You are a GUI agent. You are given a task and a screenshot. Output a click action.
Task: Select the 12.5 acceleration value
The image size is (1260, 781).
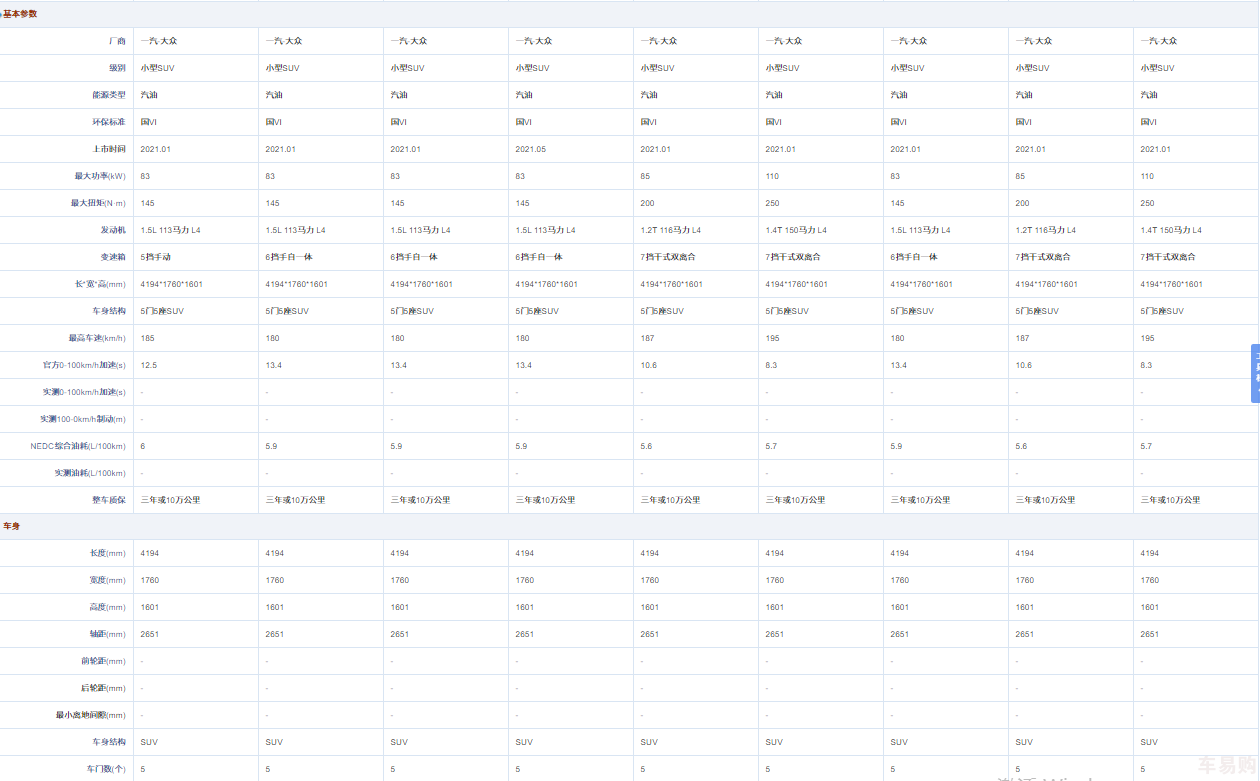tap(149, 365)
